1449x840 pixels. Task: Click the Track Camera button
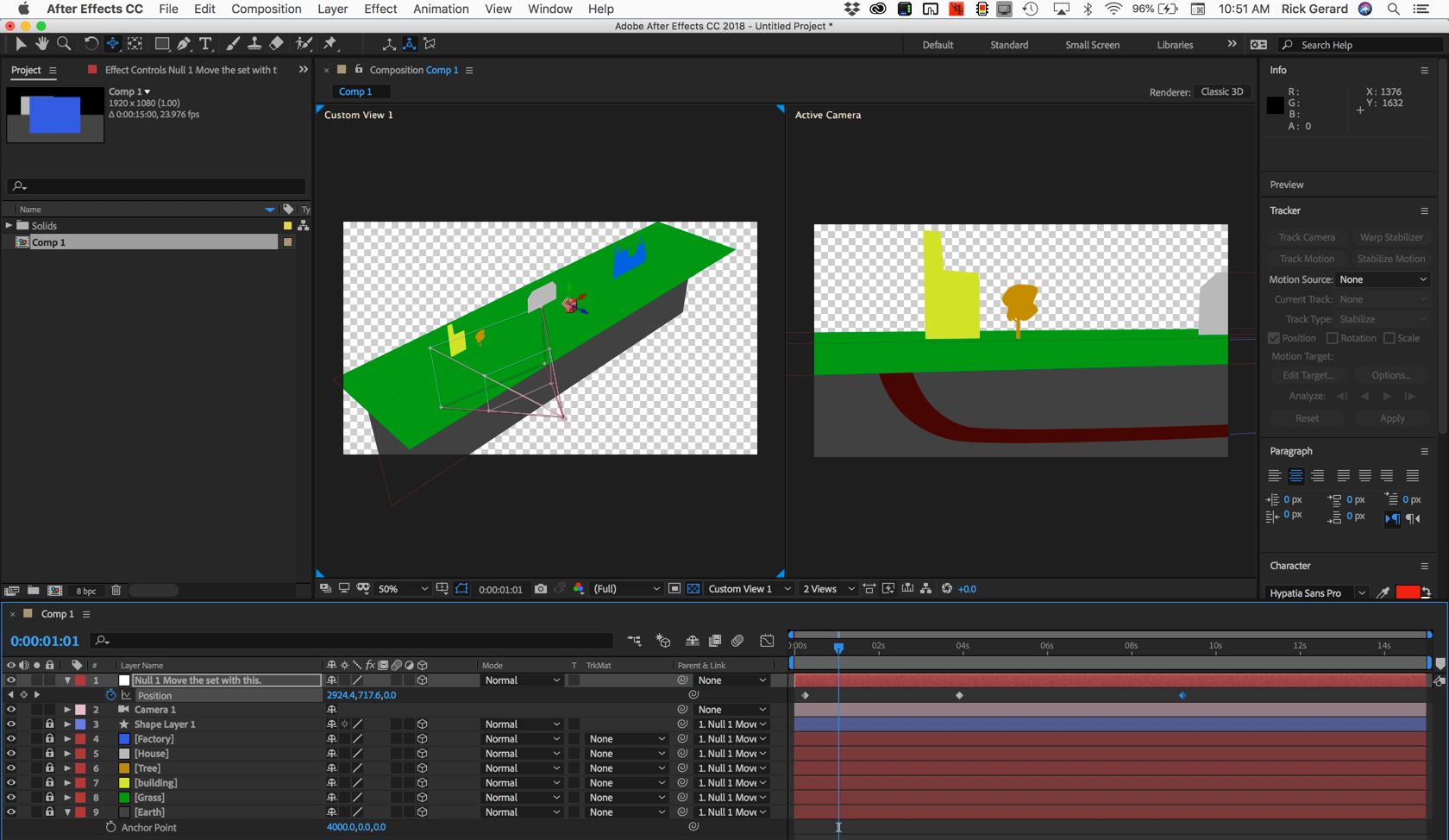[1307, 237]
